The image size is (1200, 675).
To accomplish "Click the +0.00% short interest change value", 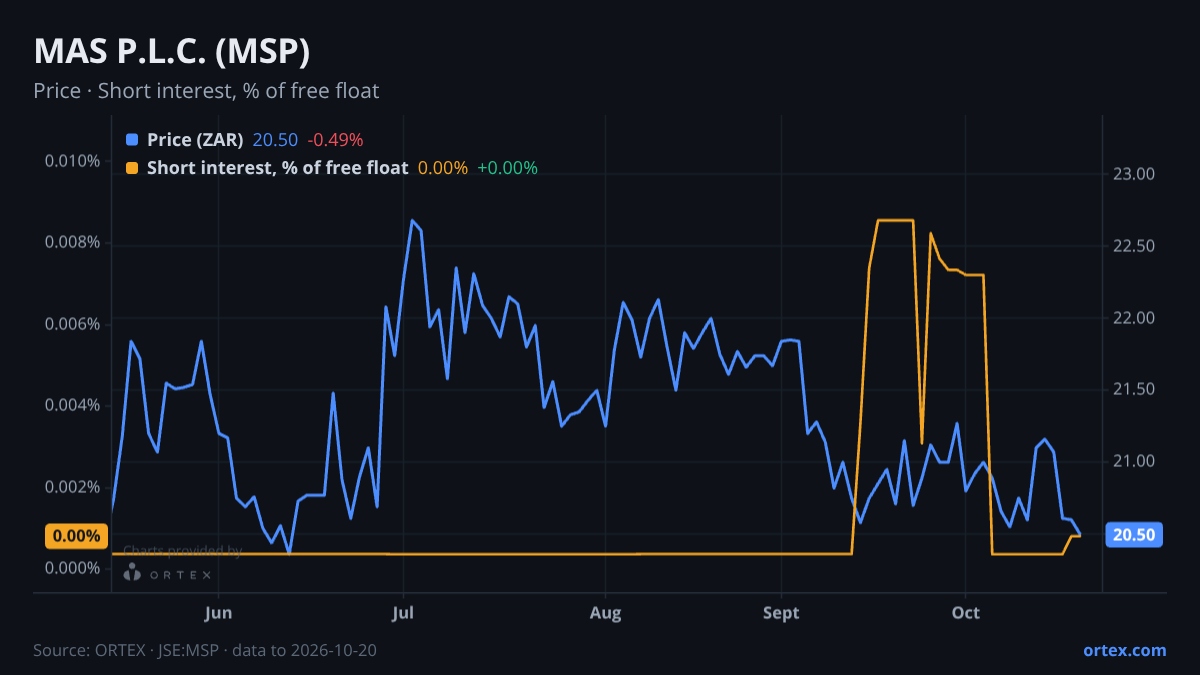I will (507, 168).
